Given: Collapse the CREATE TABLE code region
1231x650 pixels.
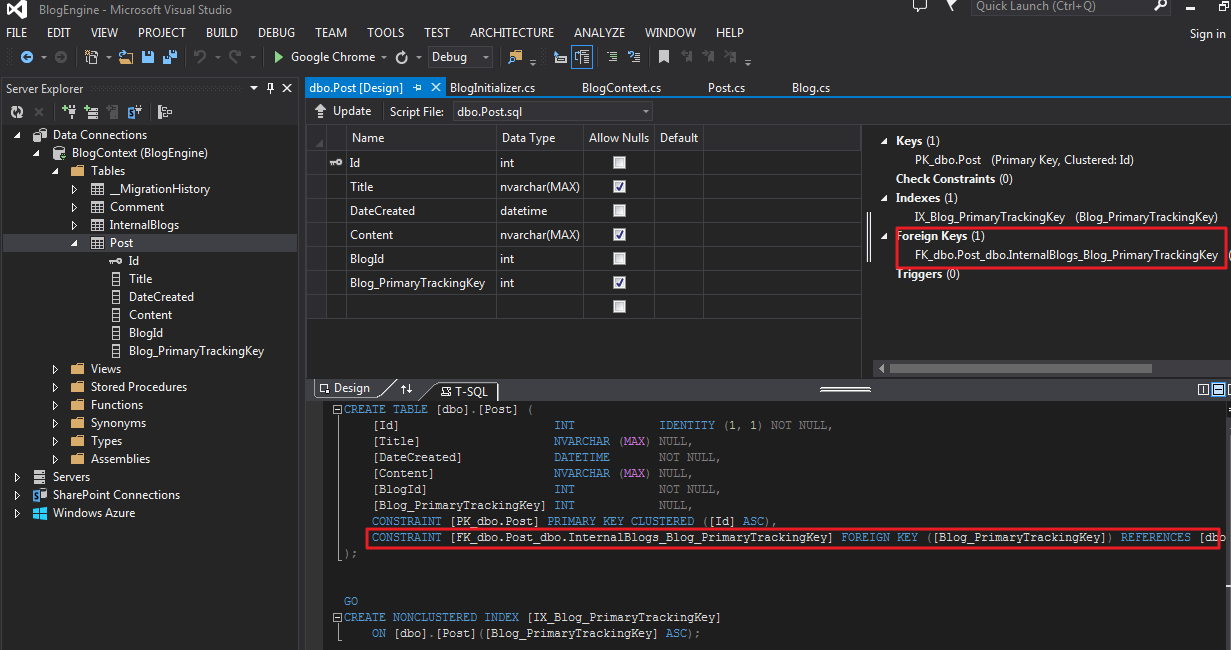Looking at the screenshot, I should pos(338,410).
